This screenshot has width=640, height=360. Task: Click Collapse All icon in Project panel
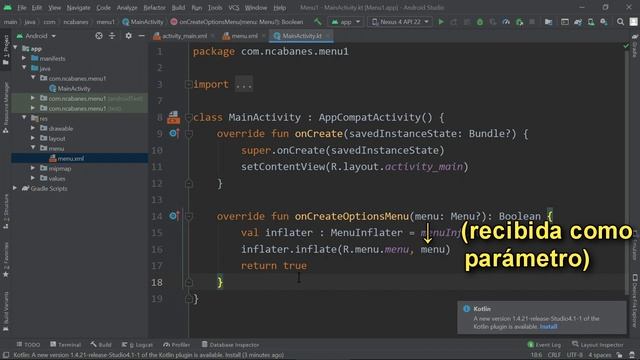point(112,36)
